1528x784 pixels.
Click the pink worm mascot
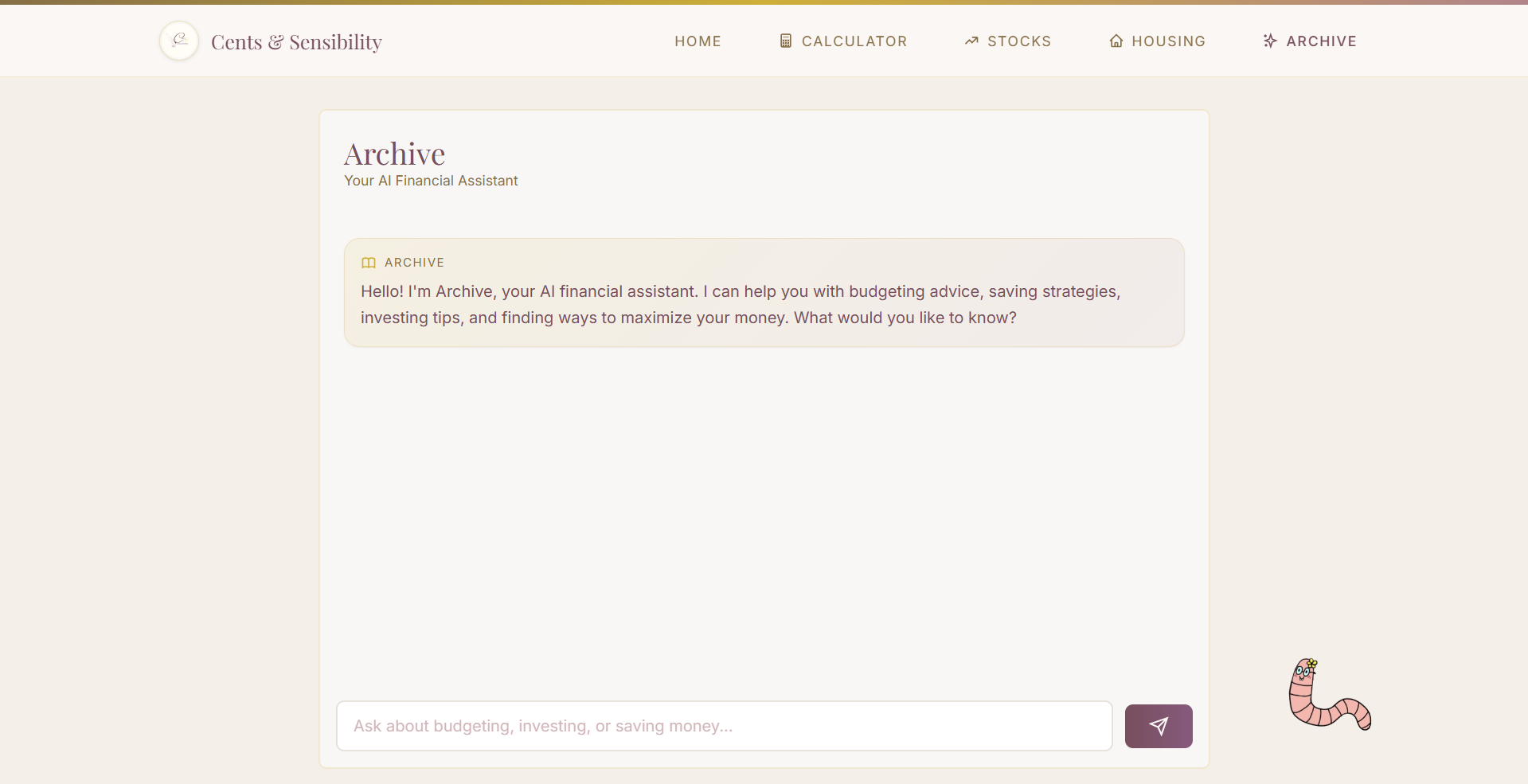[1329, 694]
